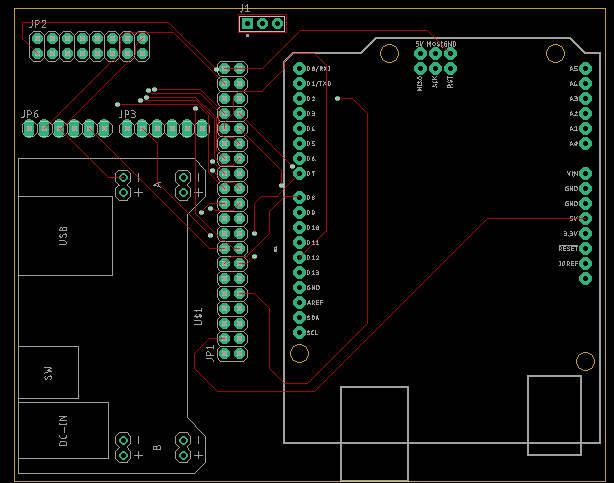This screenshot has height=483, width=614.
Task: Click the VIN power pad
Action: (585, 174)
